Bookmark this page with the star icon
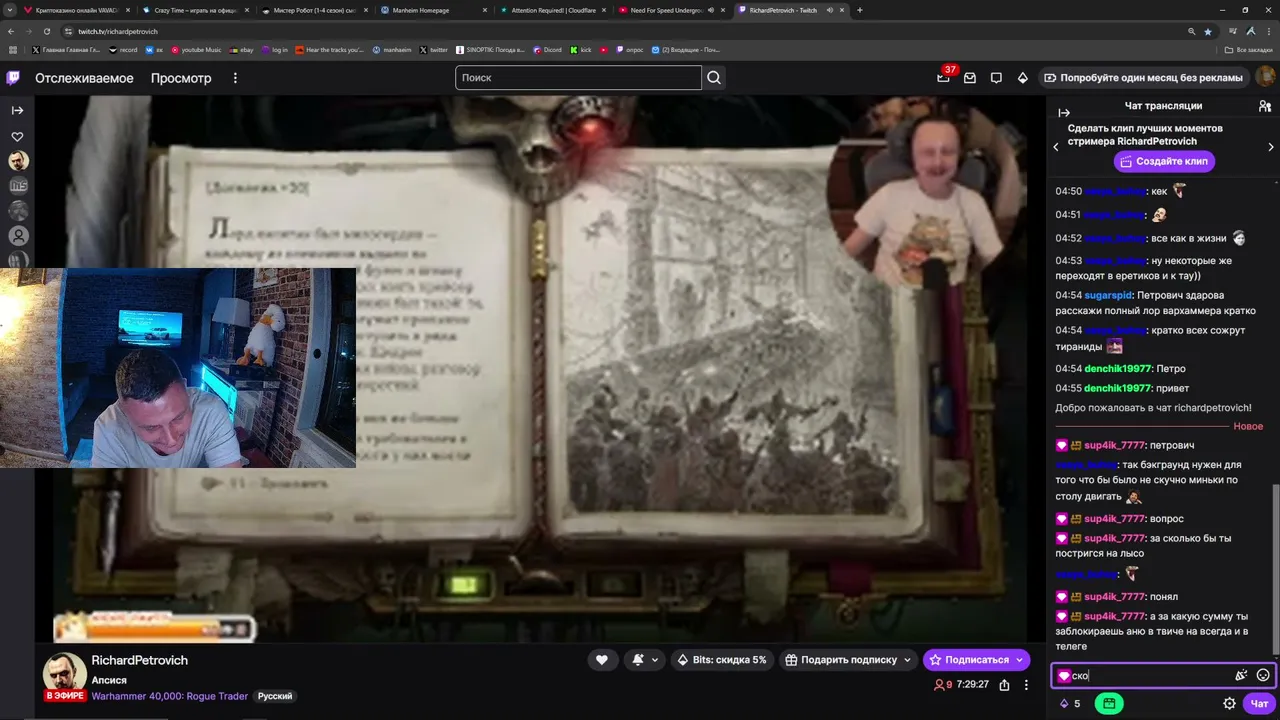The width and height of the screenshot is (1280, 720). tap(1208, 31)
